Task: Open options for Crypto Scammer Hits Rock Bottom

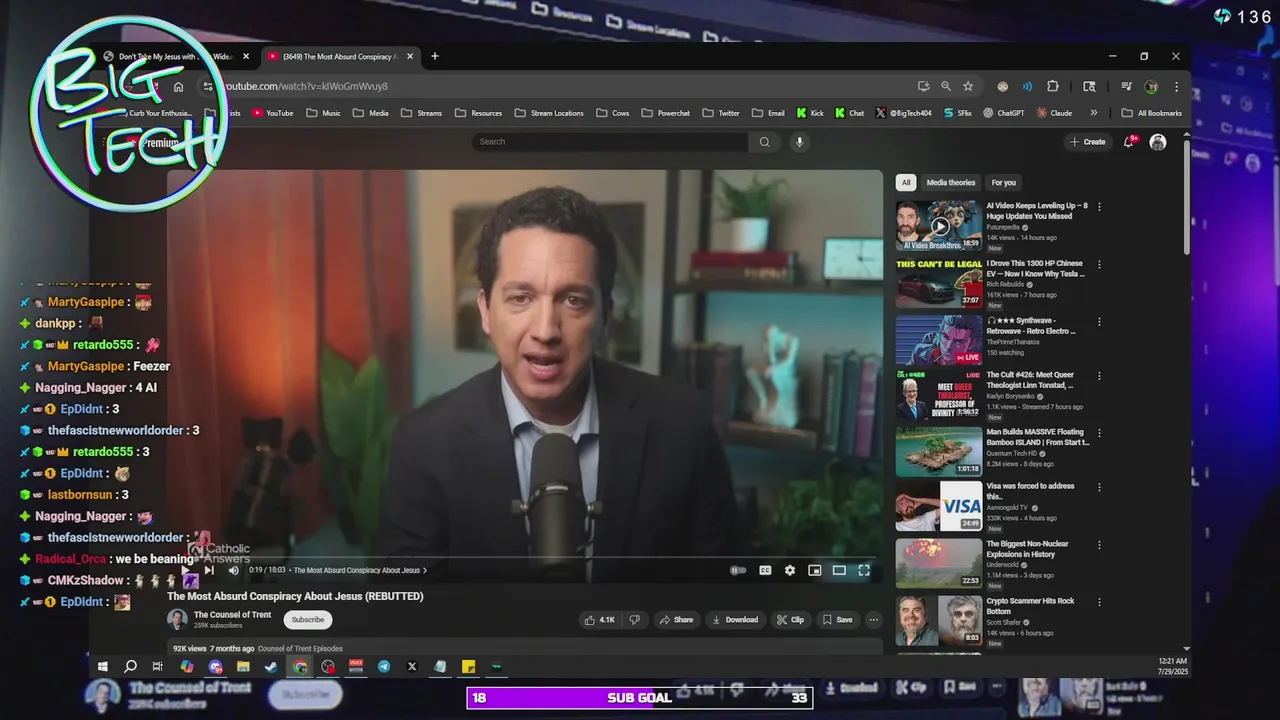Action: (x=1099, y=601)
